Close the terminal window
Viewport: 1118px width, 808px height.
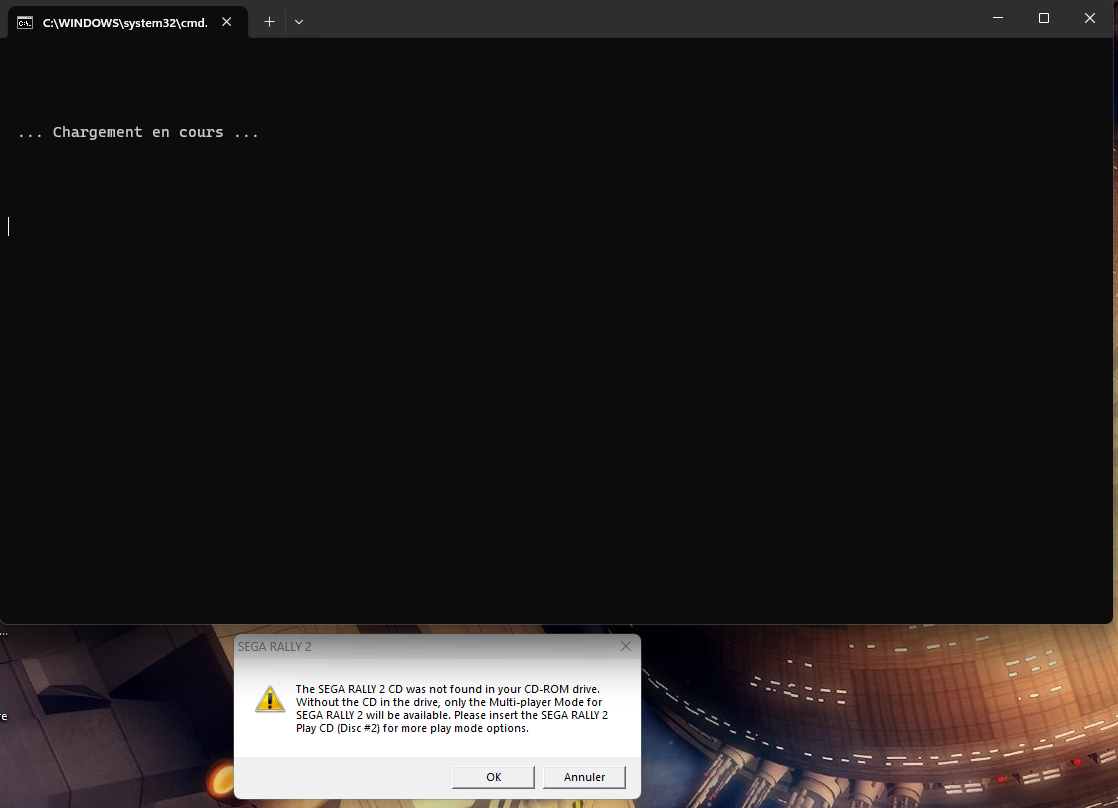point(1089,19)
